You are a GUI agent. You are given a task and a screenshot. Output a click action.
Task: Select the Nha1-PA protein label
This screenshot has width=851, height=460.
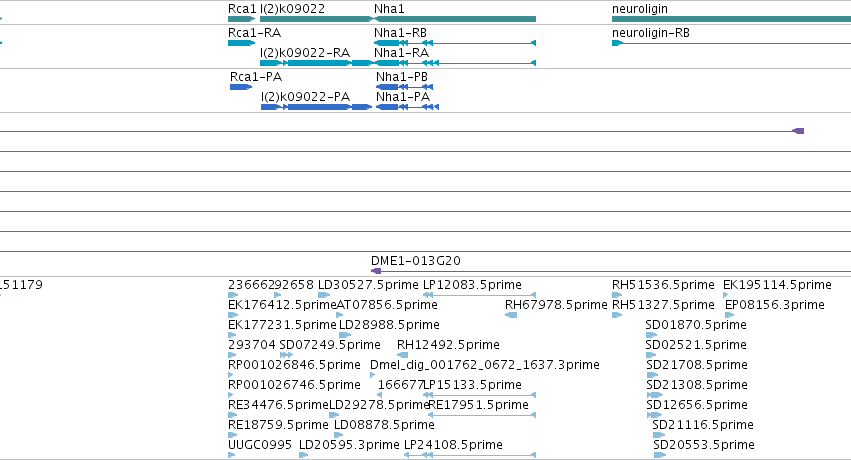(403, 97)
